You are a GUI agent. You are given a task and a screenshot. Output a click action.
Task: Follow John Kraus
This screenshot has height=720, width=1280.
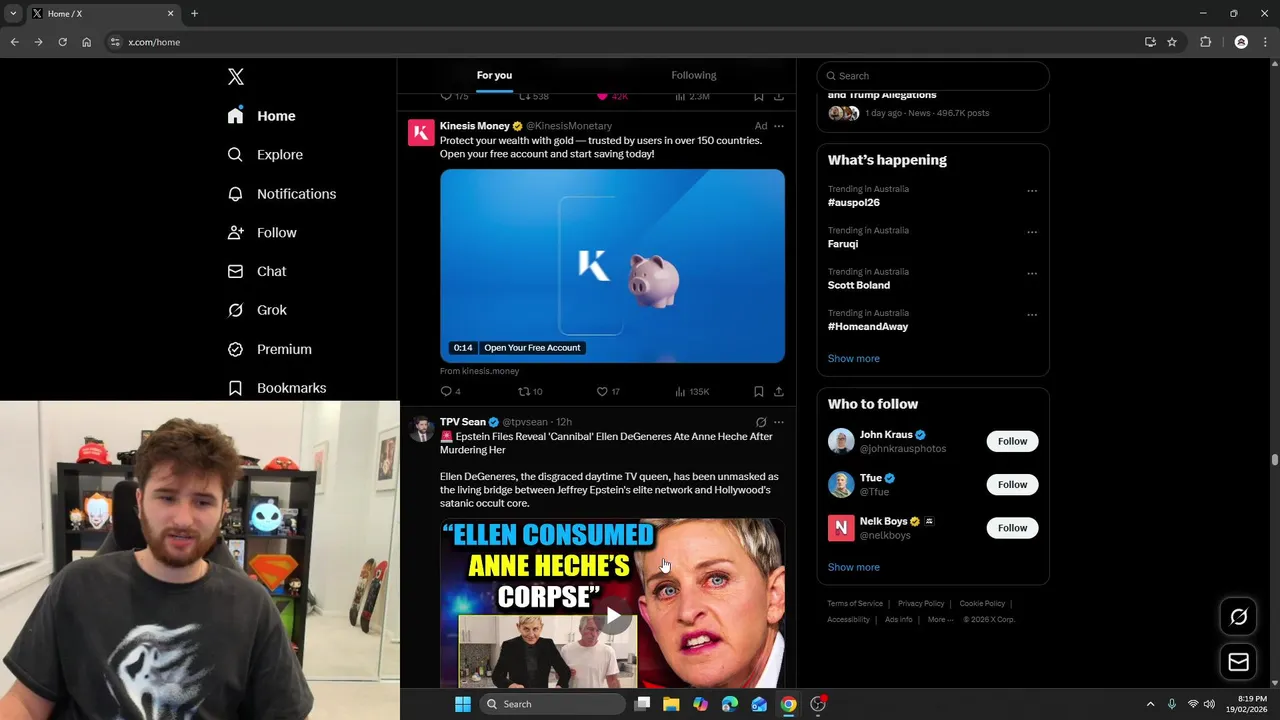click(1012, 441)
